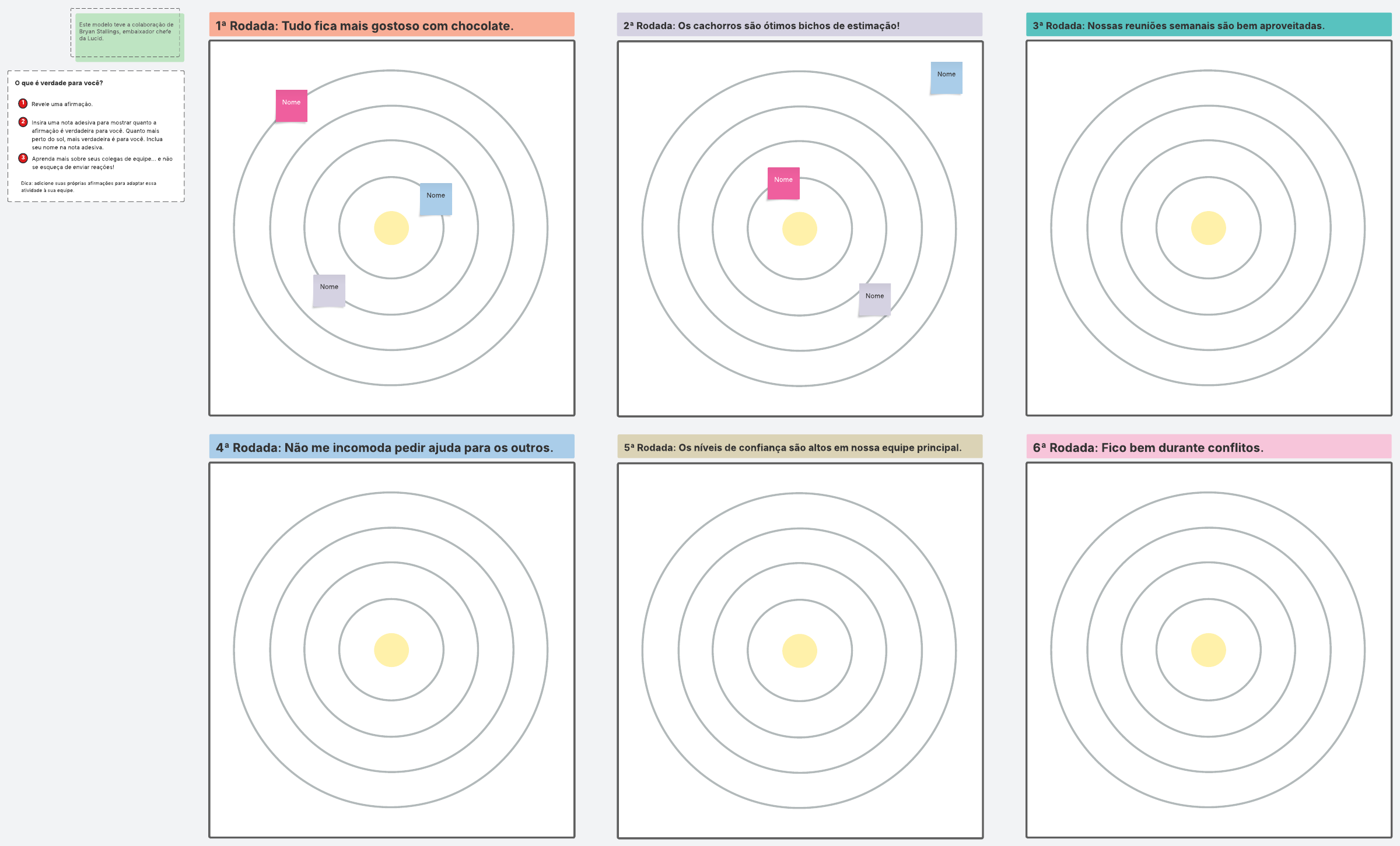Click the yellow sun in 4ª Rodada target
The image size is (1400, 846).
click(391, 650)
